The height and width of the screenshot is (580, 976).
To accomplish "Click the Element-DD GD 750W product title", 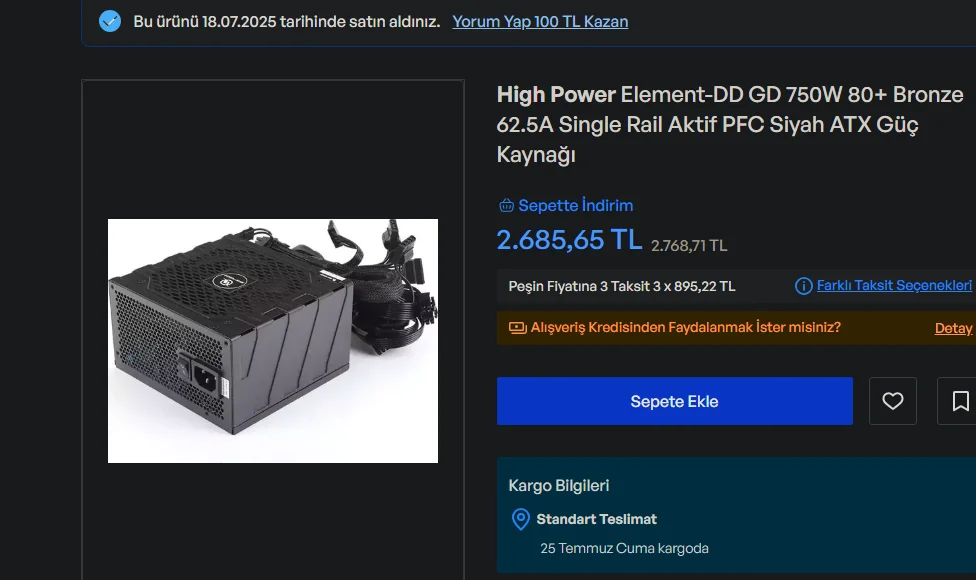I will pyautogui.click(x=730, y=124).
